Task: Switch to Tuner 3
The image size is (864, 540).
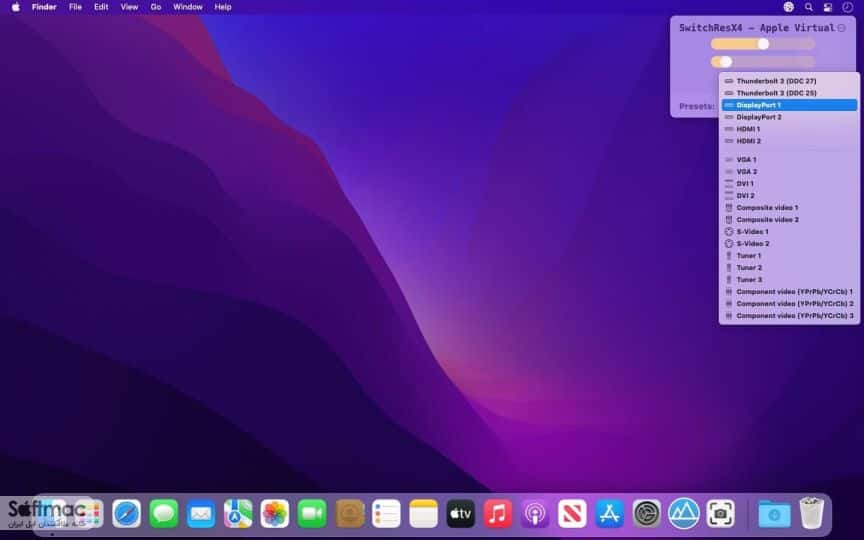Action: click(x=789, y=280)
